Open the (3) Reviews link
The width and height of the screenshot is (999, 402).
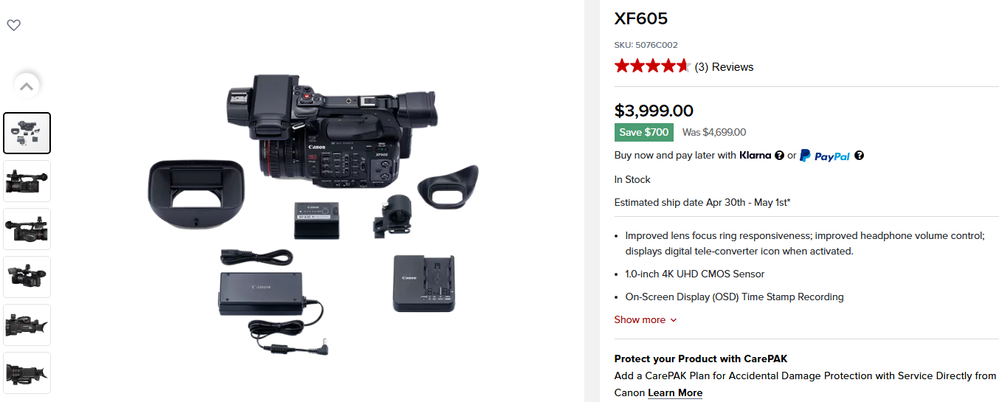724,67
